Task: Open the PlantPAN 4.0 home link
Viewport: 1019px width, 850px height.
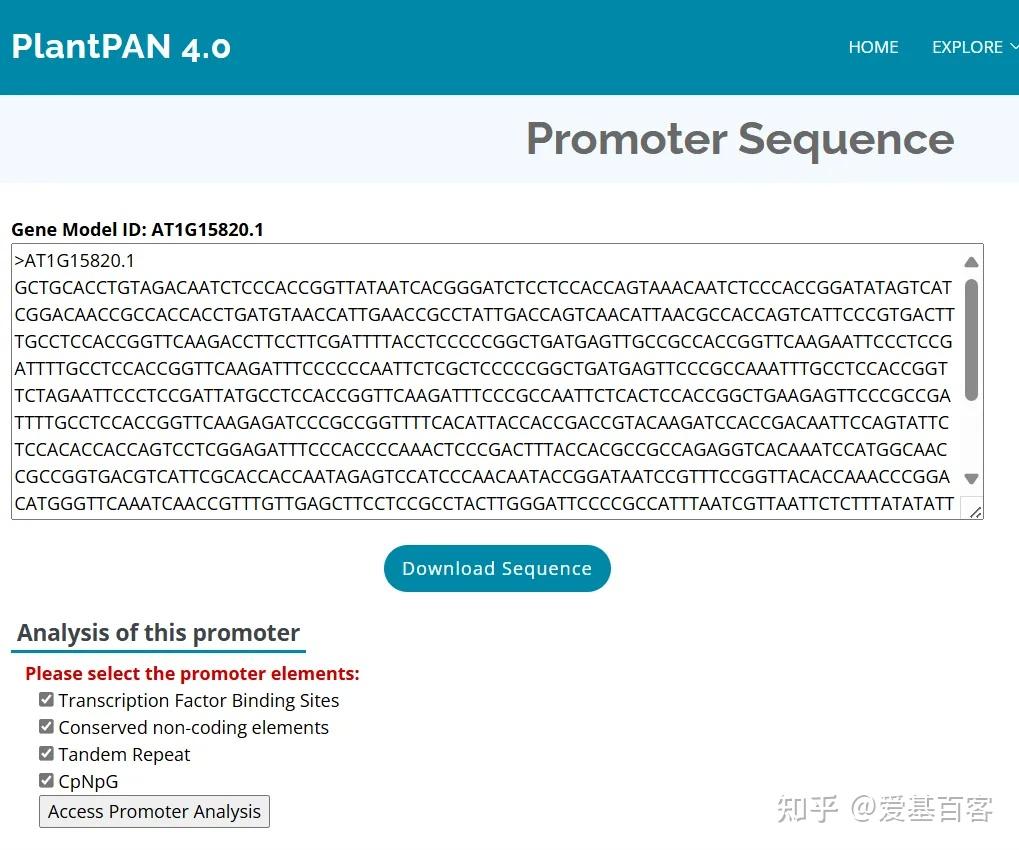Action: click(x=120, y=46)
